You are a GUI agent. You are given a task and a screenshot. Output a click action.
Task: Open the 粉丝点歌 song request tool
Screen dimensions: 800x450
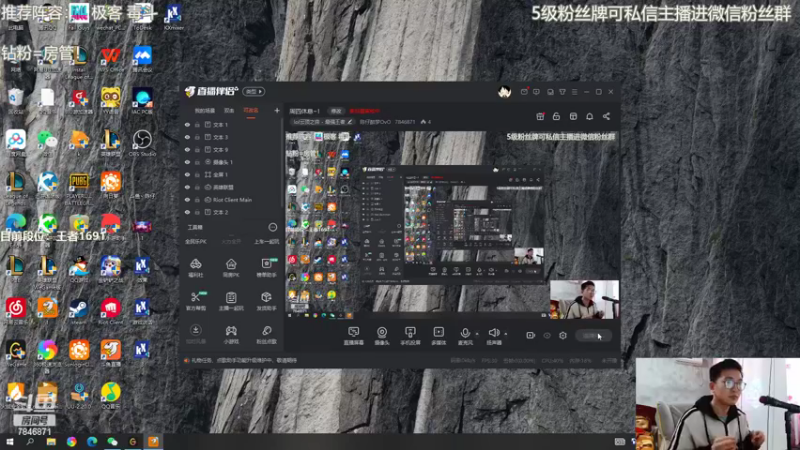tap(266, 334)
